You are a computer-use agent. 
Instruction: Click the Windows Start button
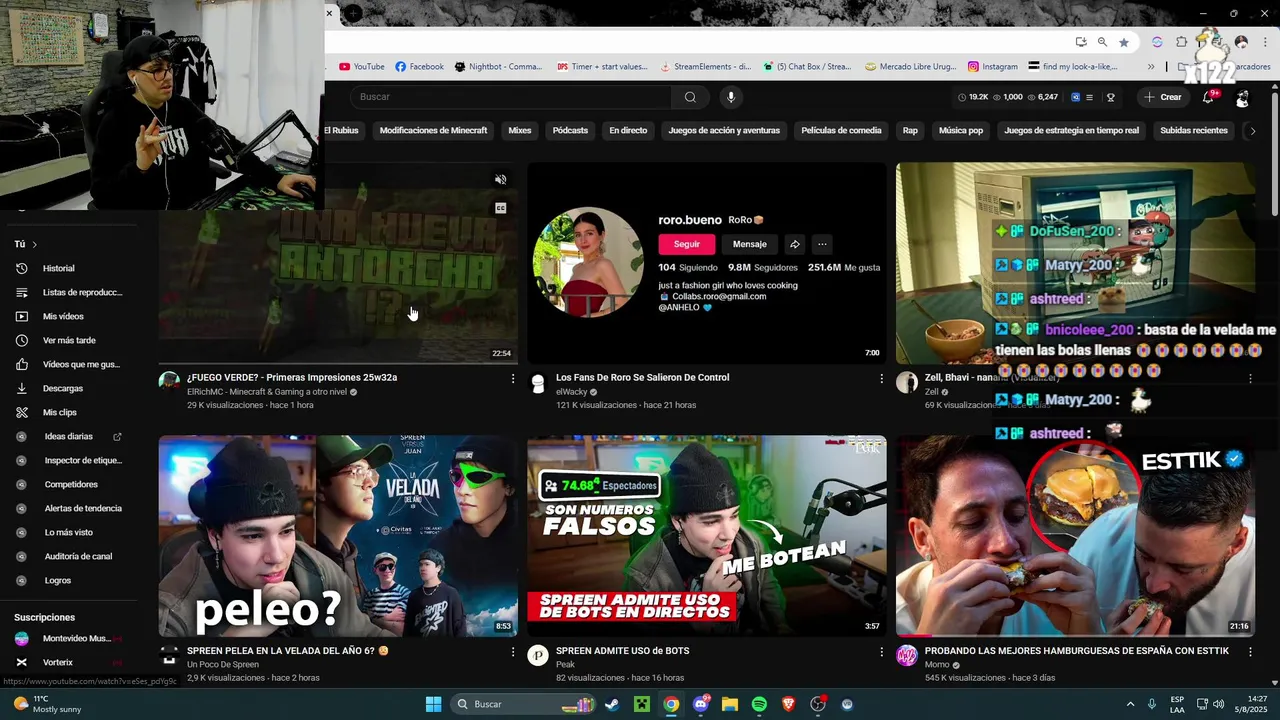(x=433, y=704)
